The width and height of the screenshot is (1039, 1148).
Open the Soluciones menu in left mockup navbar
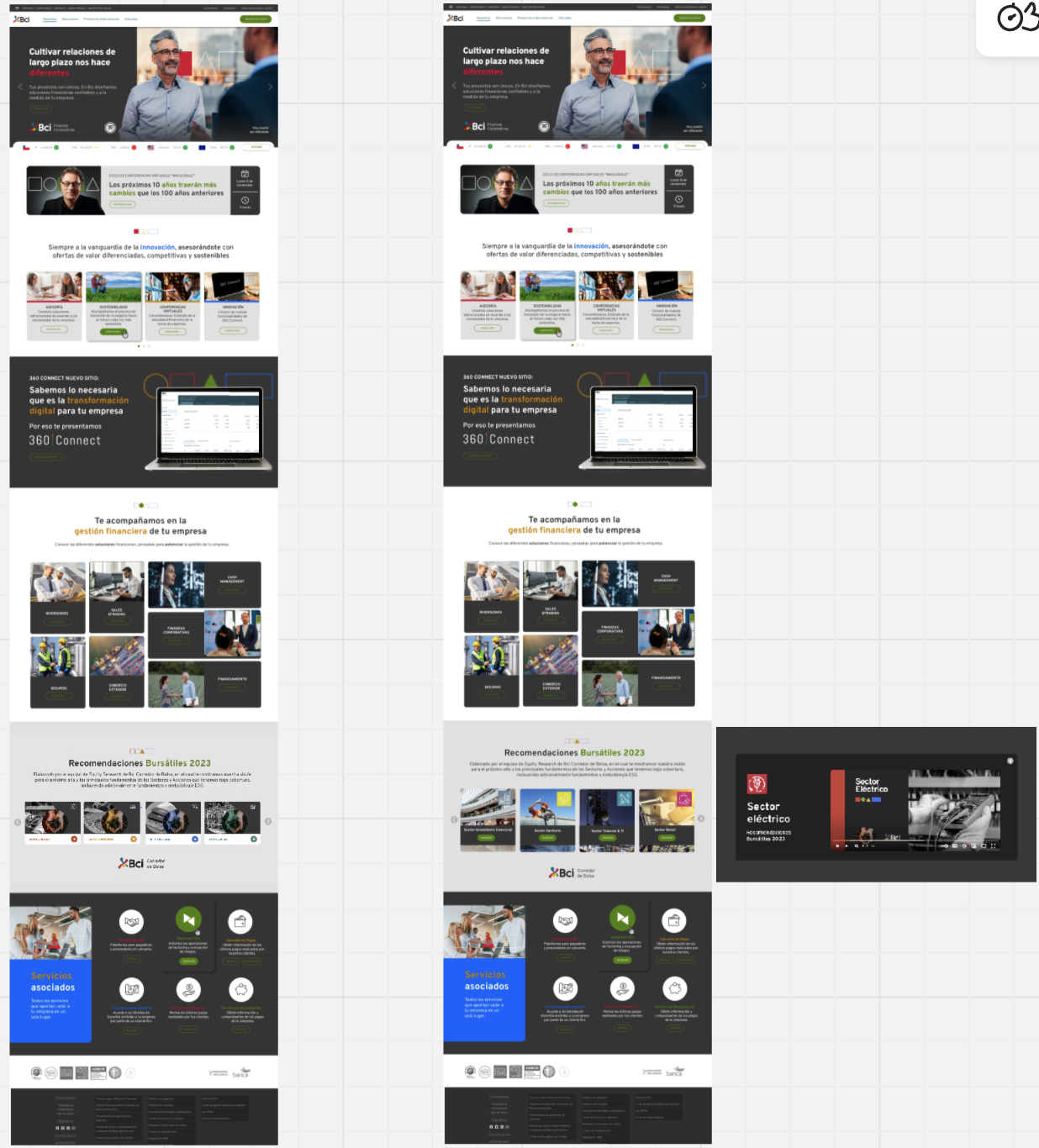click(x=70, y=18)
